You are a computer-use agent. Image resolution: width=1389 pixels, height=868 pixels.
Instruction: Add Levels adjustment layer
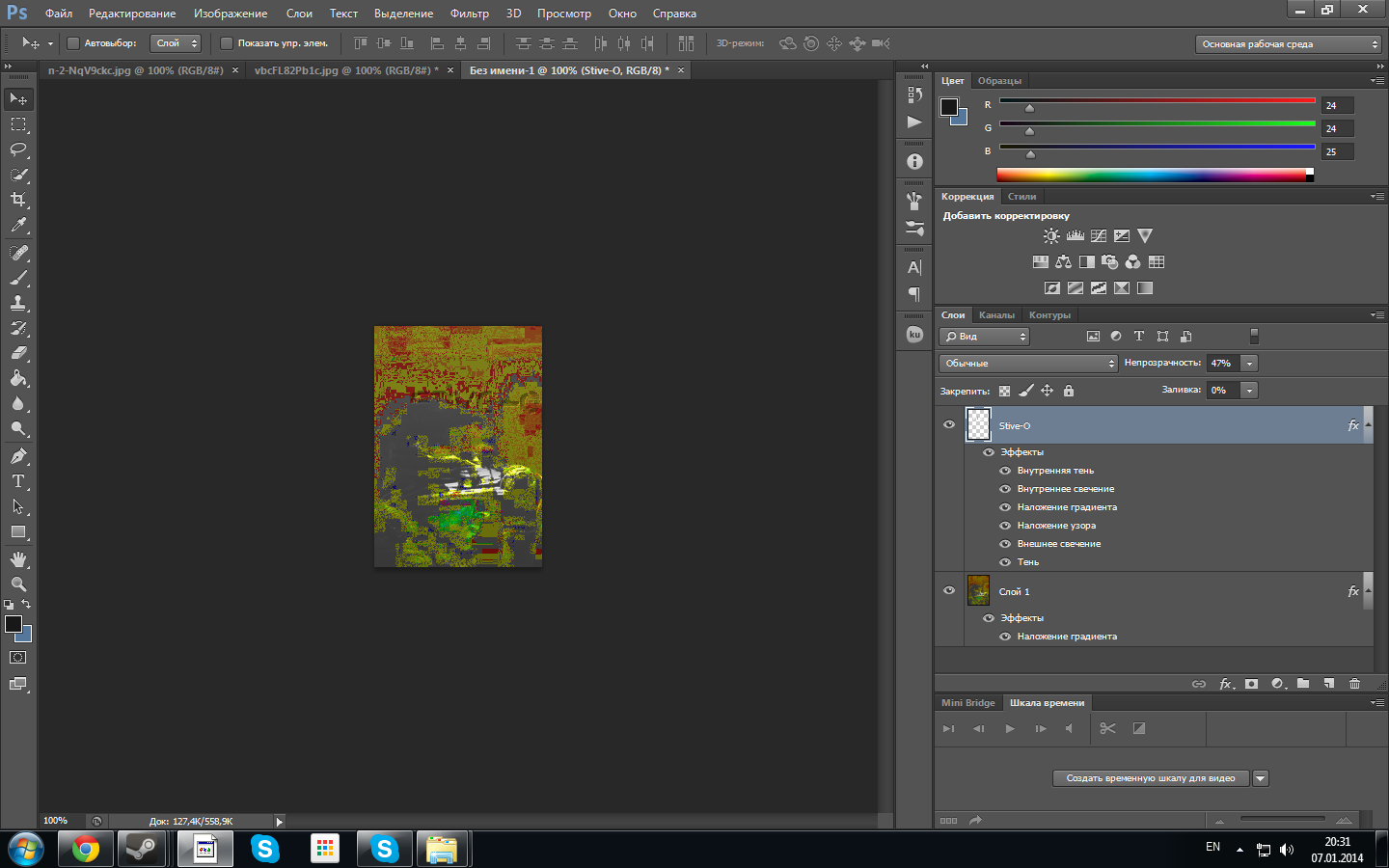click(x=1075, y=235)
